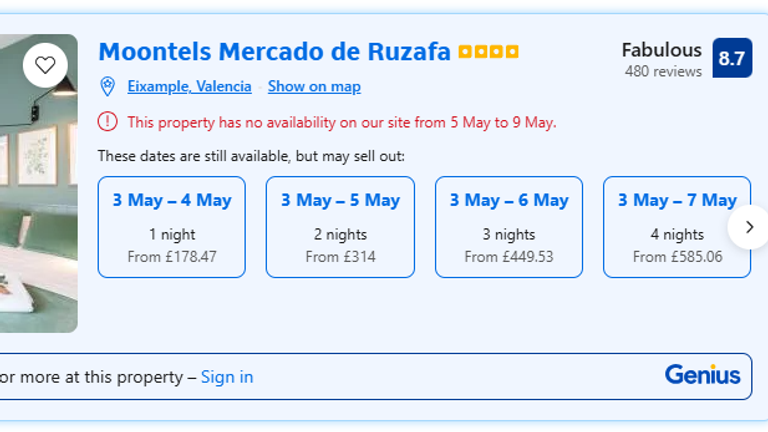Viewport: 768px width, 432px height.
Task: Click the Sign in link
Action: coord(227,377)
